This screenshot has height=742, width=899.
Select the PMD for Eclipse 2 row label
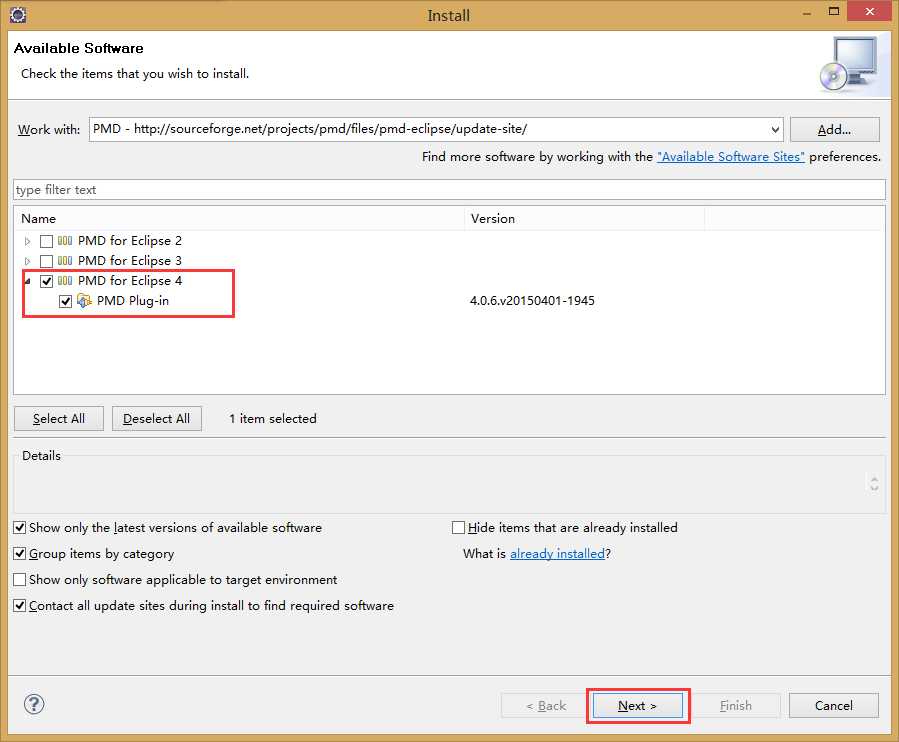(130, 241)
